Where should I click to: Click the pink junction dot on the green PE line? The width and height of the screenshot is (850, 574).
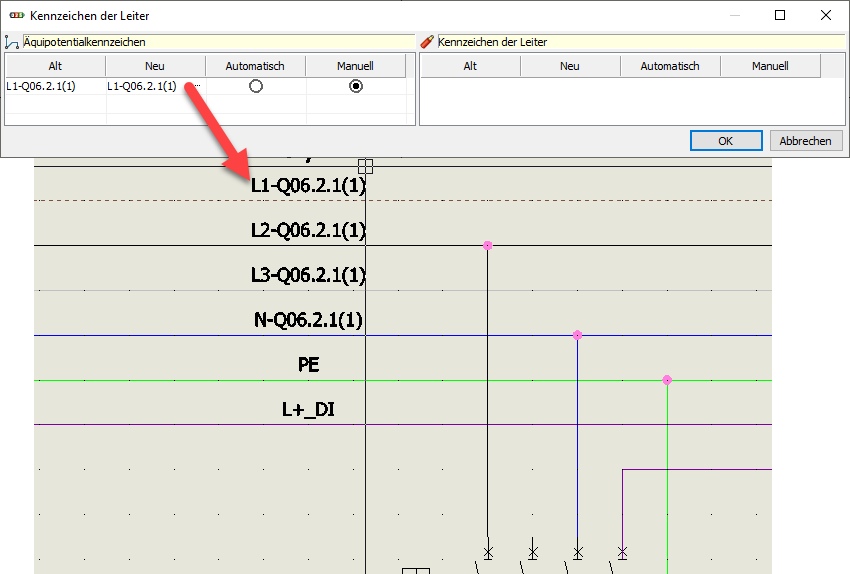tap(667, 380)
